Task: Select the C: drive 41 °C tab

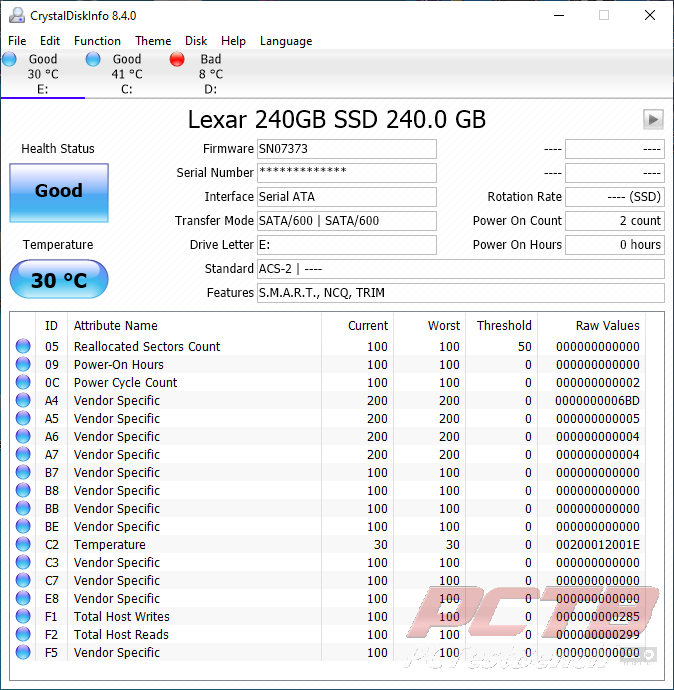Action: point(127,74)
